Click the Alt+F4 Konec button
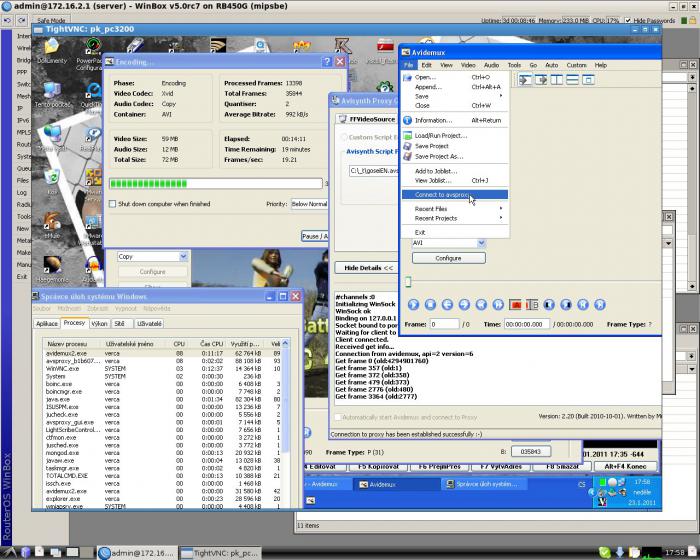700x560 pixels. [x=625, y=466]
